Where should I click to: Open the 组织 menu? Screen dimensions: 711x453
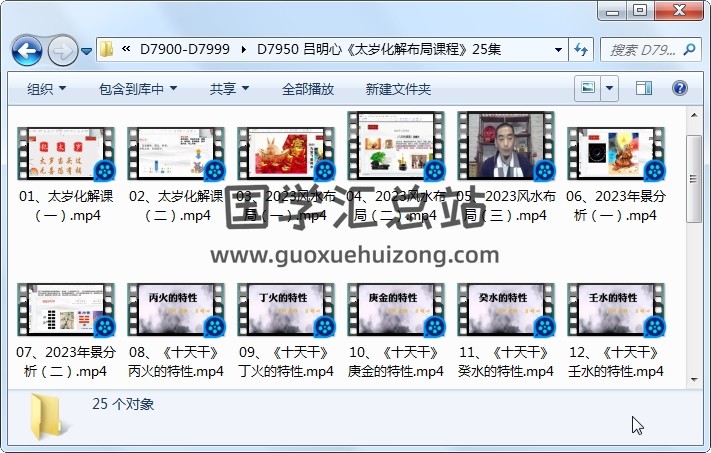pyautogui.click(x=46, y=89)
